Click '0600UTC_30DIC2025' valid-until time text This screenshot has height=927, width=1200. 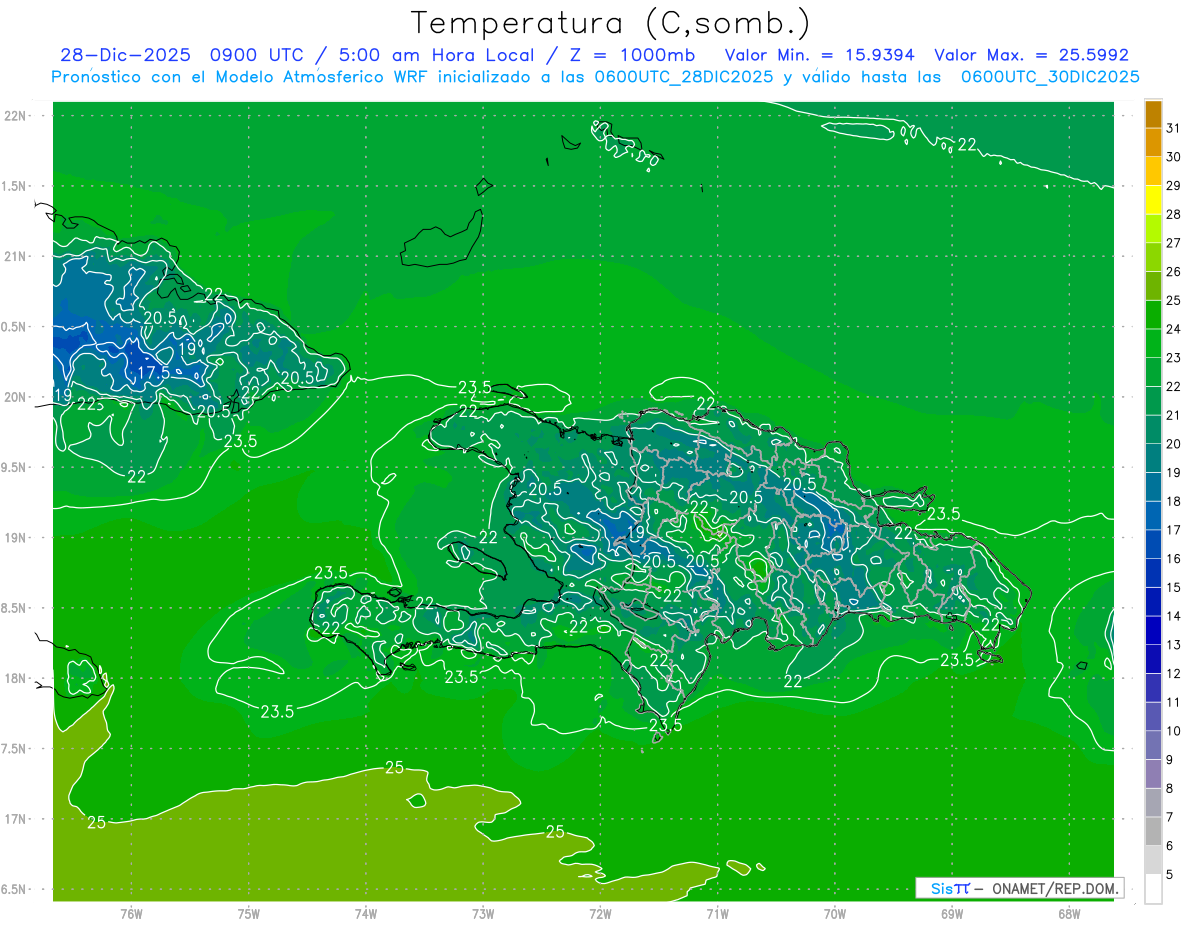1050,77
